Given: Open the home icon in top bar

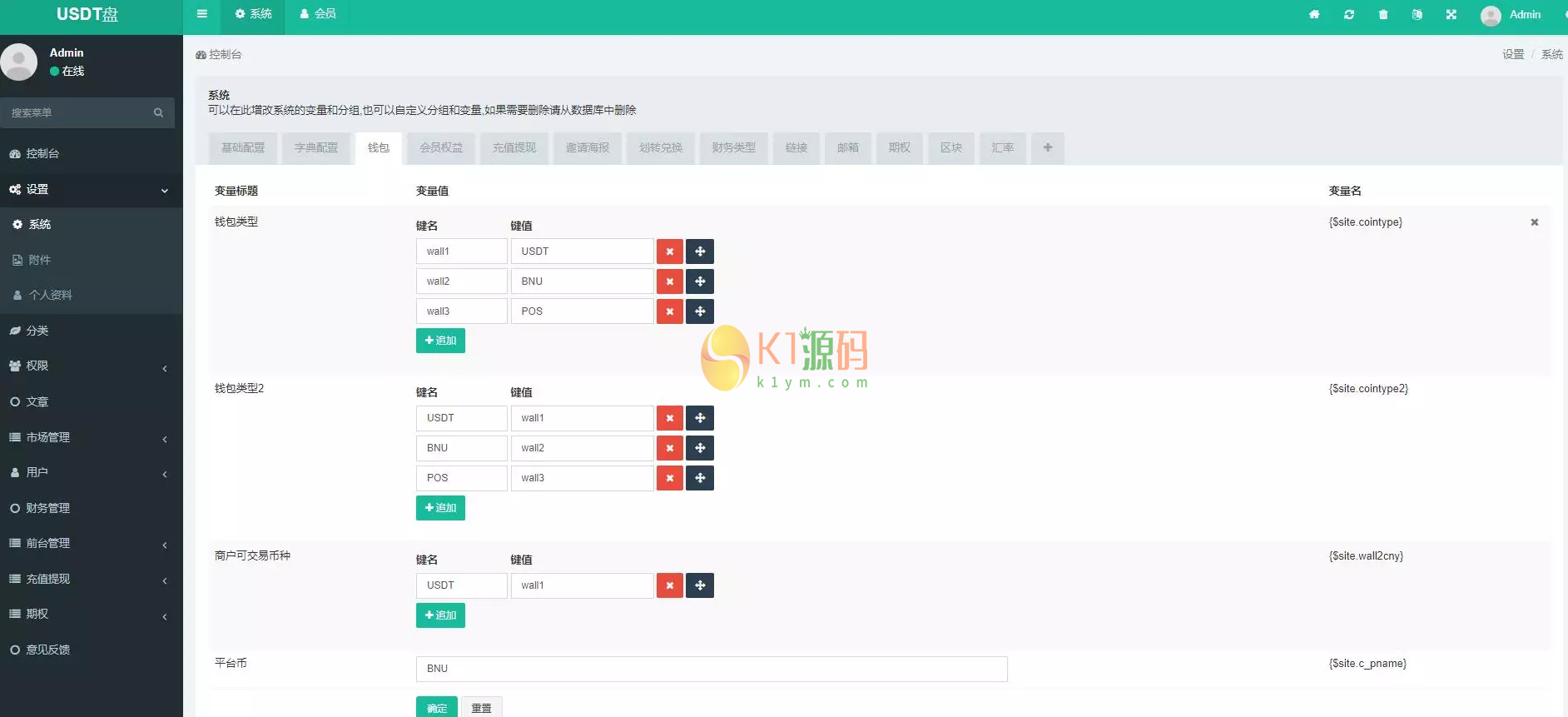Looking at the screenshot, I should [1314, 14].
